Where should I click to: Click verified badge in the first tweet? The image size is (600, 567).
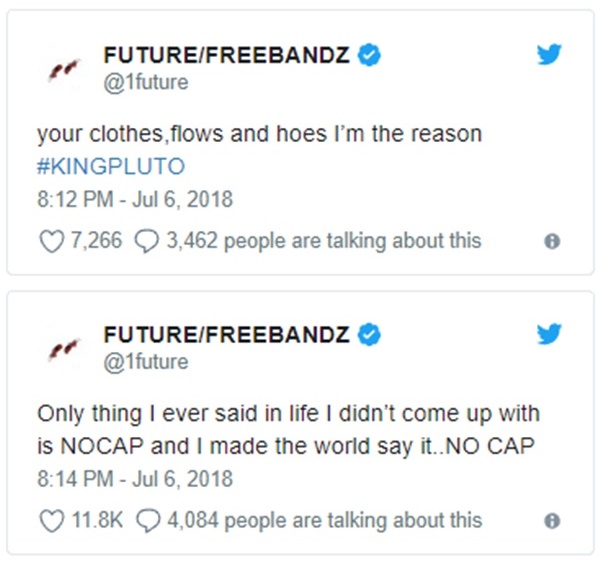point(369,56)
